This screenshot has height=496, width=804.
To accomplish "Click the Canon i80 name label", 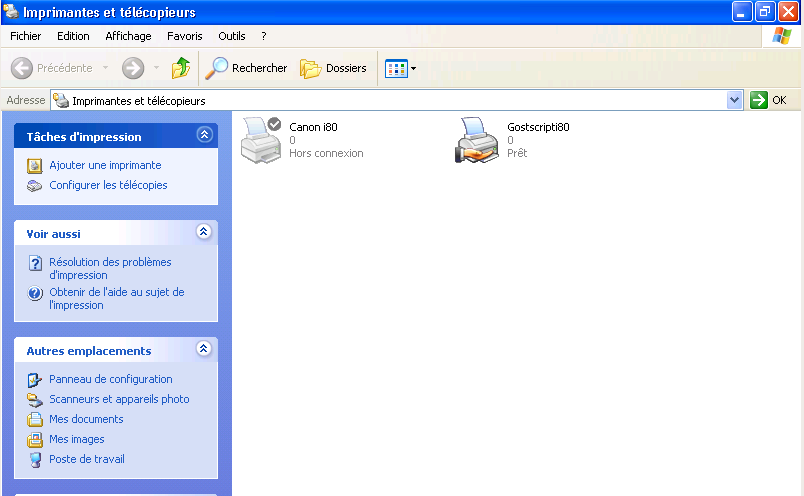I will click(313, 127).
